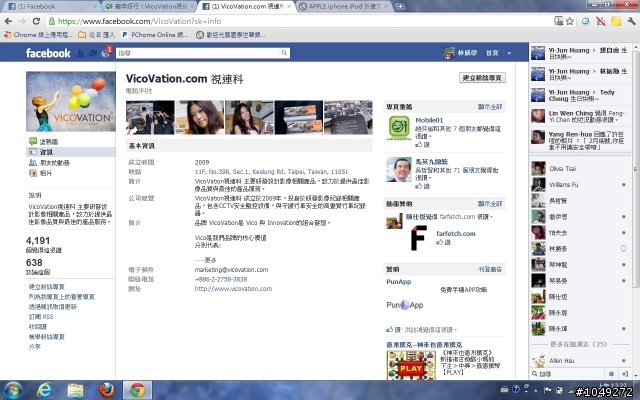Subscribe via the RSS link in sidebar
The height and width of the screenshot is (400, 640).
pos(41,317)
